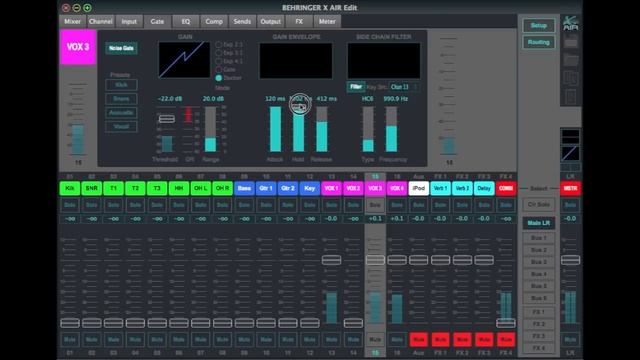
Task: Select the Exp 3:1 gate mode
Action: click(219, 53)
